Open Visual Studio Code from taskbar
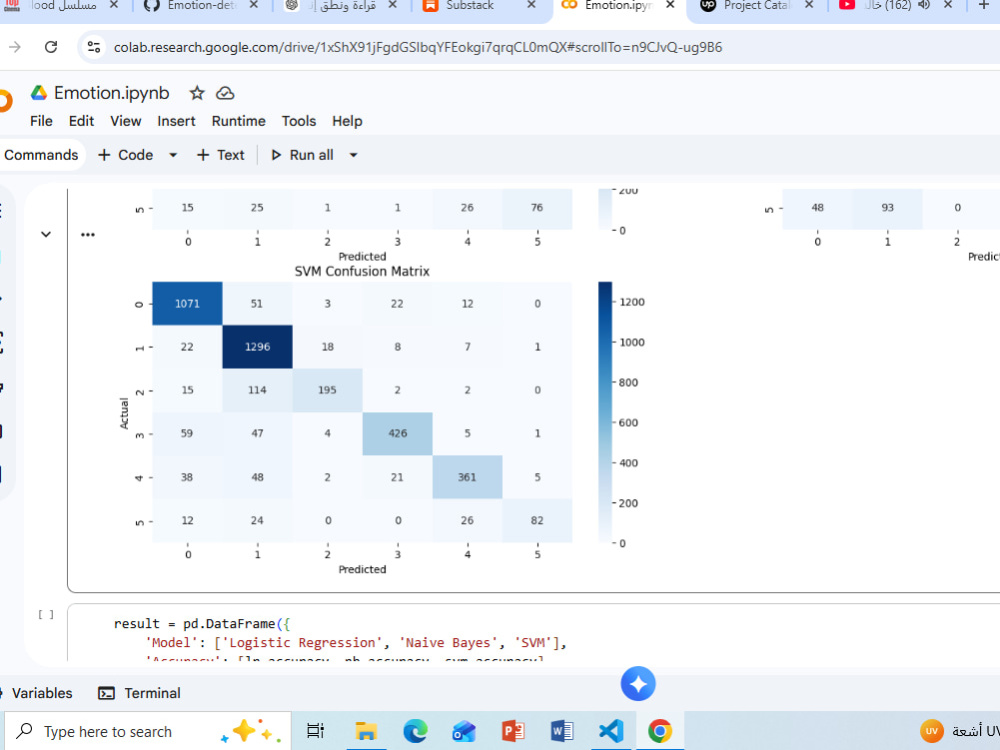This screenshot has width=1000, height=750. click(611, 731)
